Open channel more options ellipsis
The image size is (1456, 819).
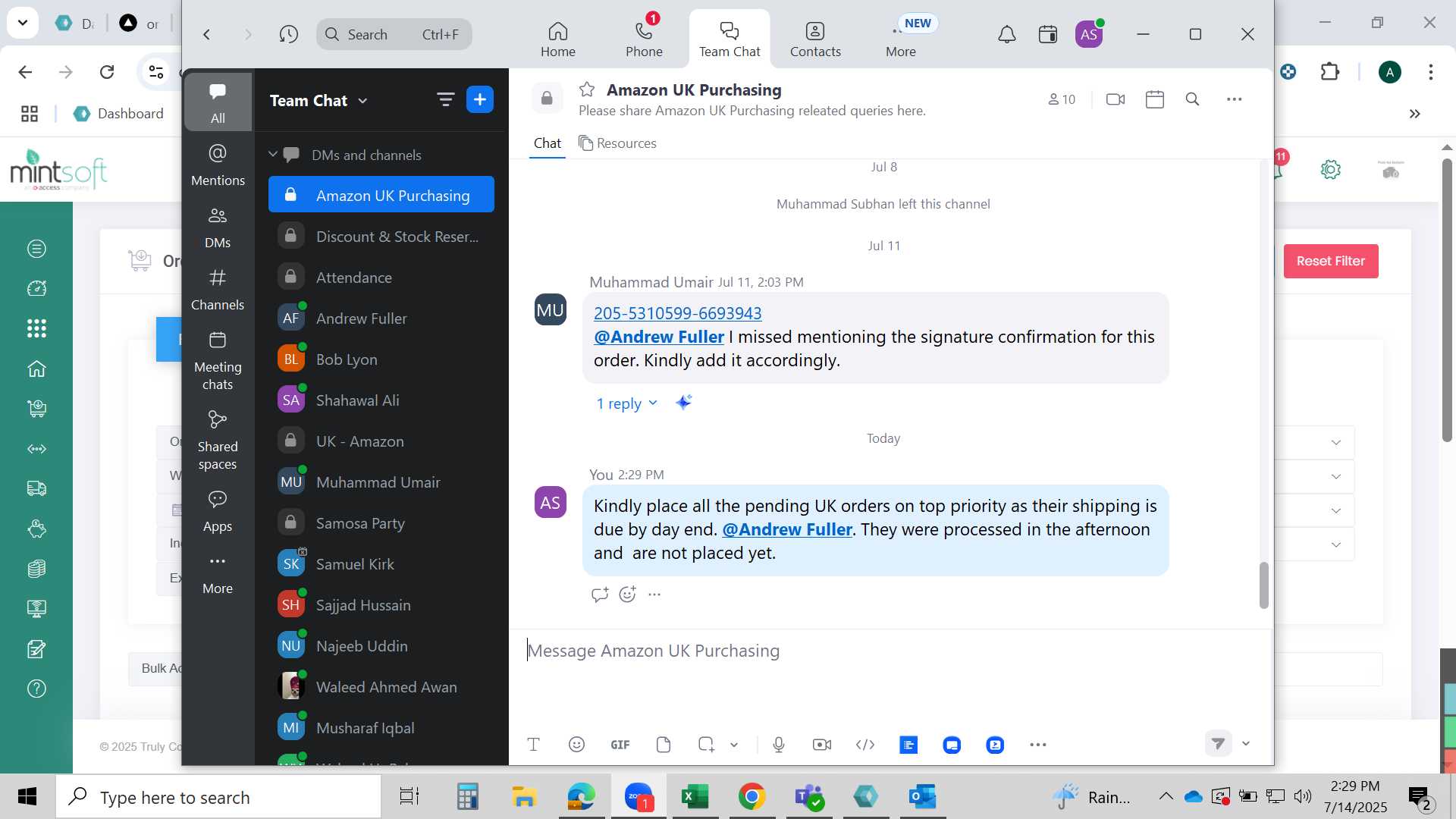pos(1234,99)
